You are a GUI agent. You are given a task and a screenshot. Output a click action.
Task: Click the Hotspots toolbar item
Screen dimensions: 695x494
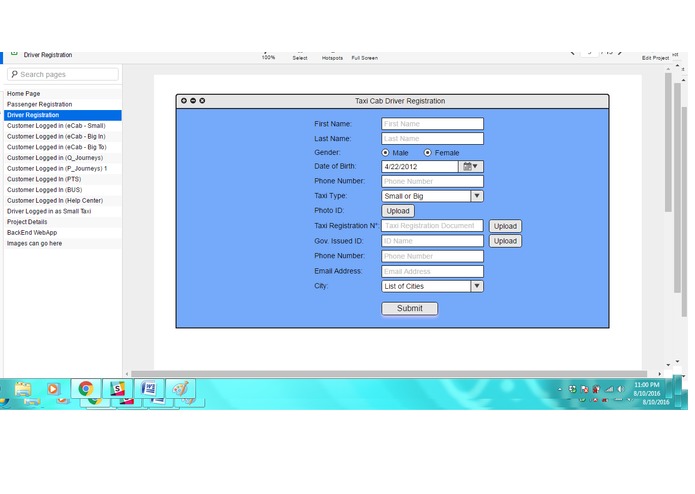pos(332,58)
